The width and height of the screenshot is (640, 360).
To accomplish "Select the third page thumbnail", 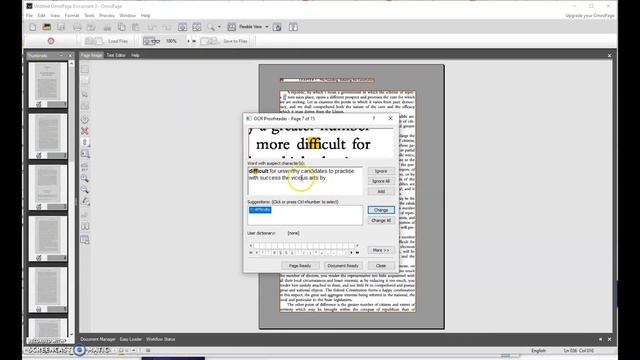I will click(x=48, y=187).
